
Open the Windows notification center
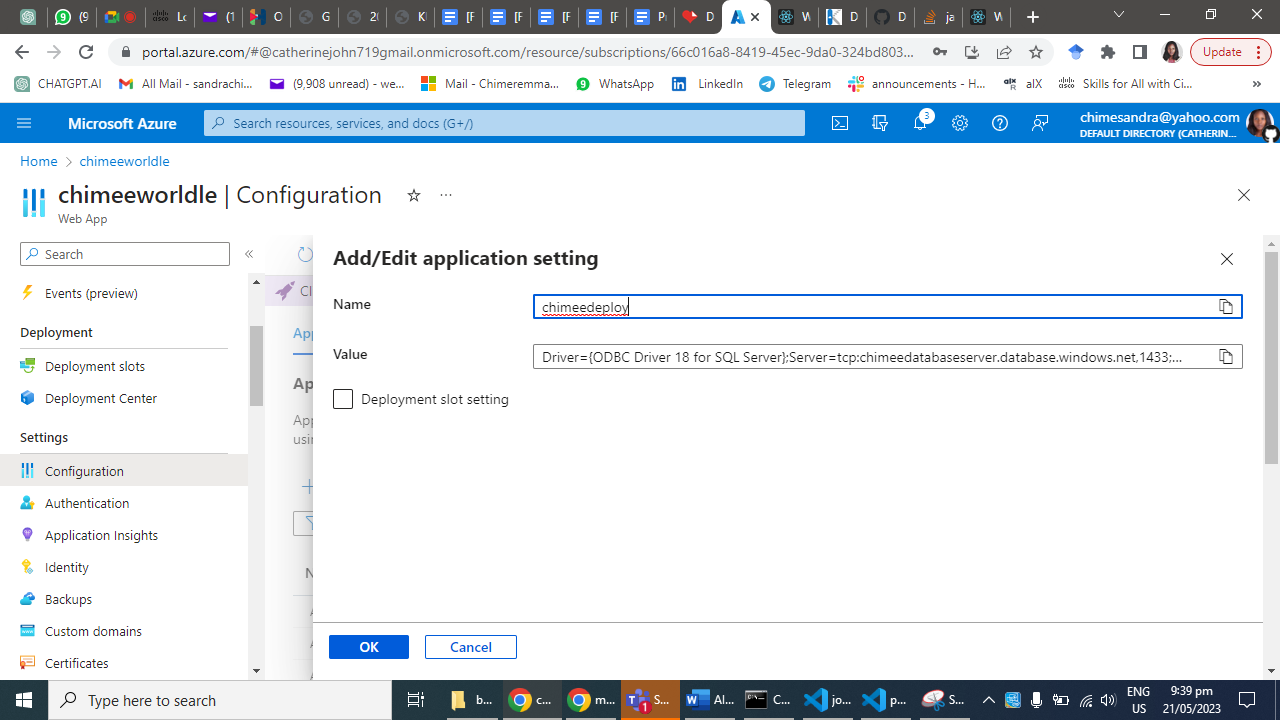click(x=1247, y=700)
